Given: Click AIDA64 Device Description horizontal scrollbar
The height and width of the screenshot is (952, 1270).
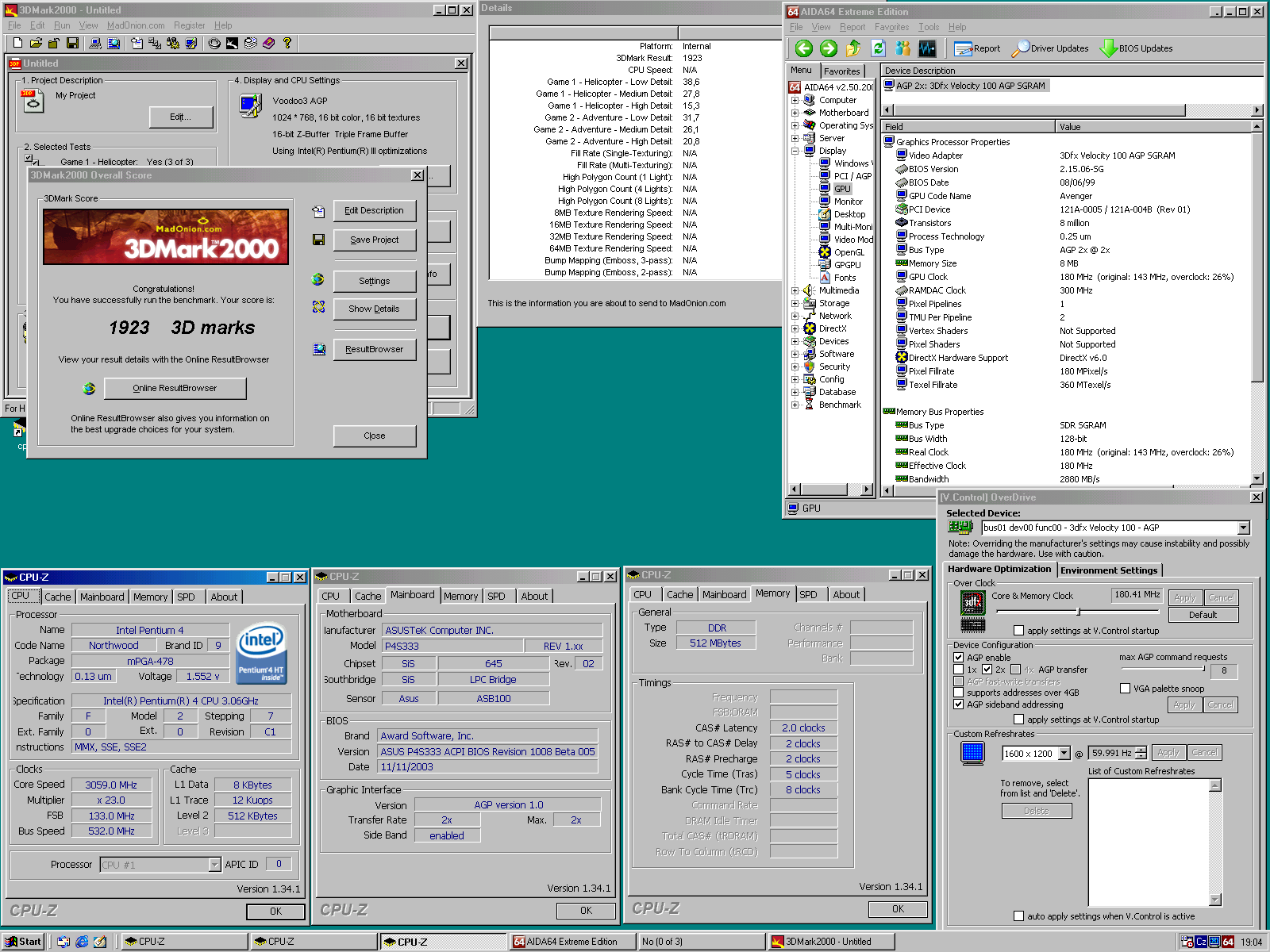Looking at the screenshot, I should pyautogui.click(x=1073, y=109).
